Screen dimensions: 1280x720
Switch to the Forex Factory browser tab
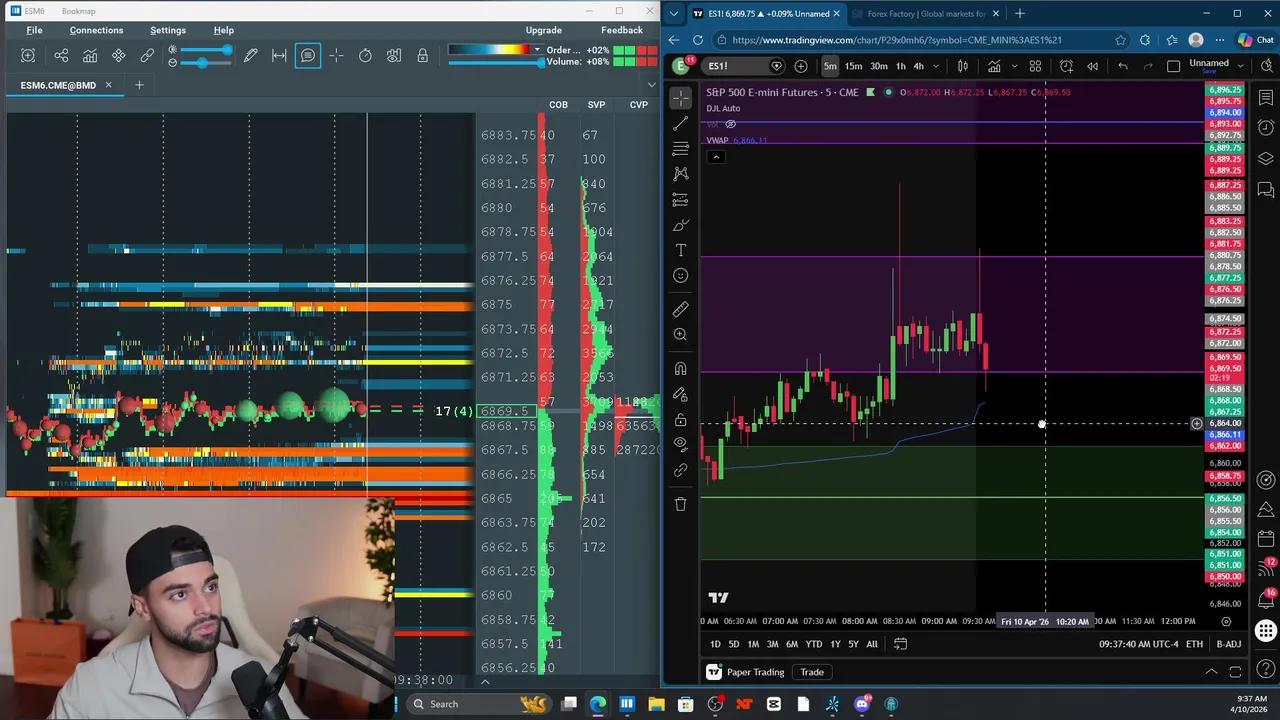click(926, 14)
